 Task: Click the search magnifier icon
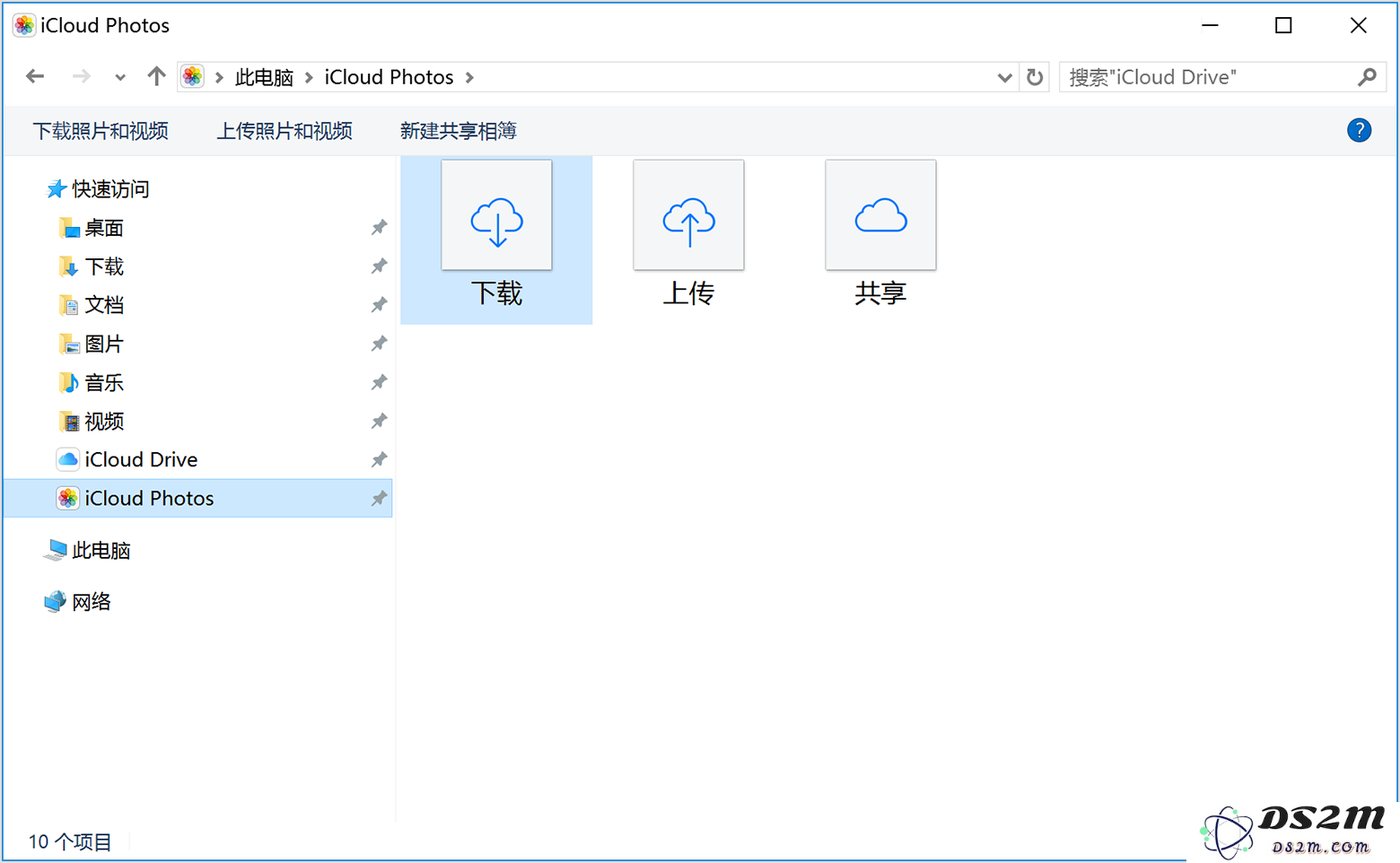coord(1367,77)
